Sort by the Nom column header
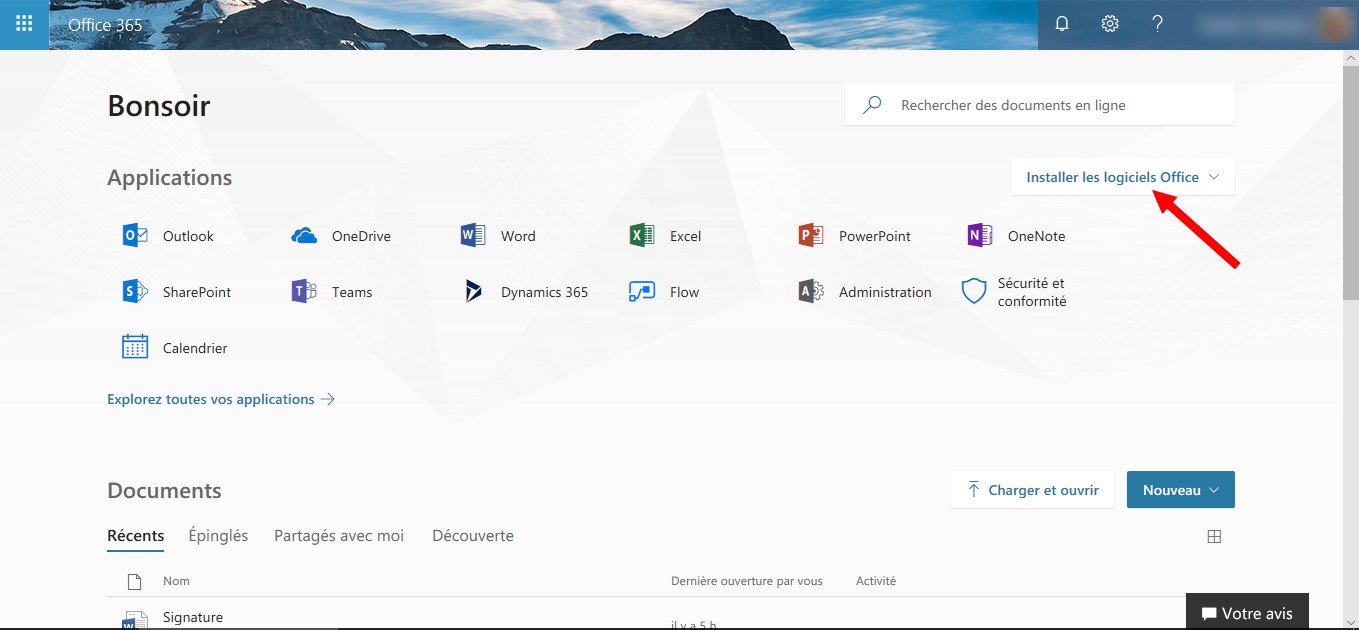1359x630 pixels. (176, 581)
